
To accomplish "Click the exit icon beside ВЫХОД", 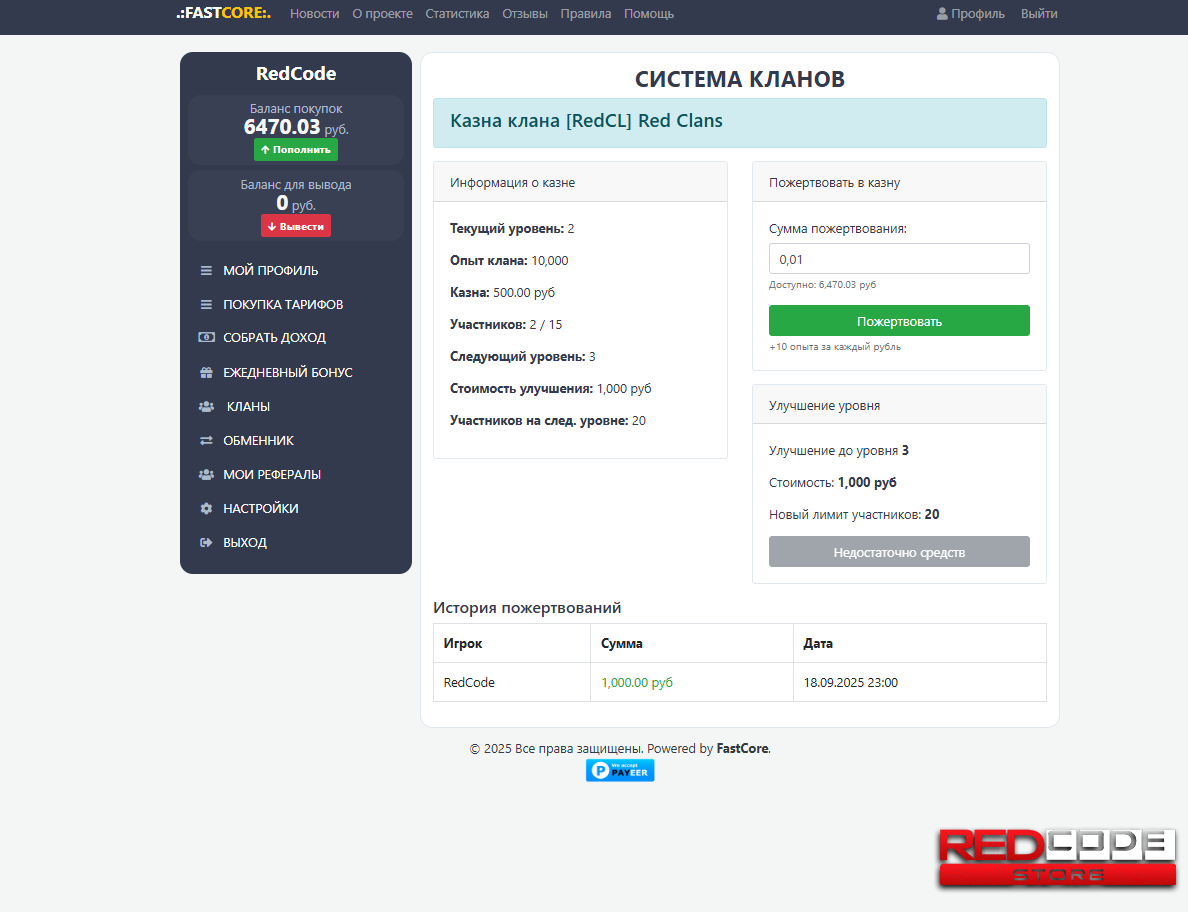I will pos(206,543).
